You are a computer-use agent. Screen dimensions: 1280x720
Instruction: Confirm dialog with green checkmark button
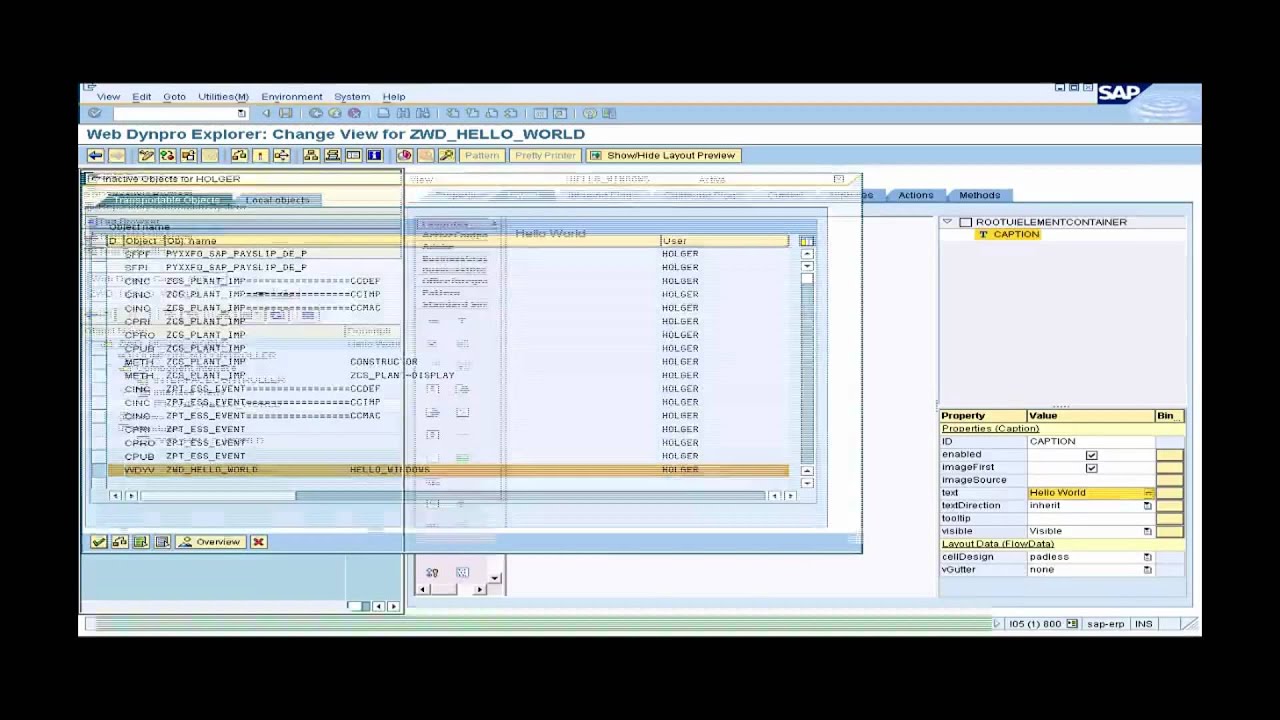[99, 542]
